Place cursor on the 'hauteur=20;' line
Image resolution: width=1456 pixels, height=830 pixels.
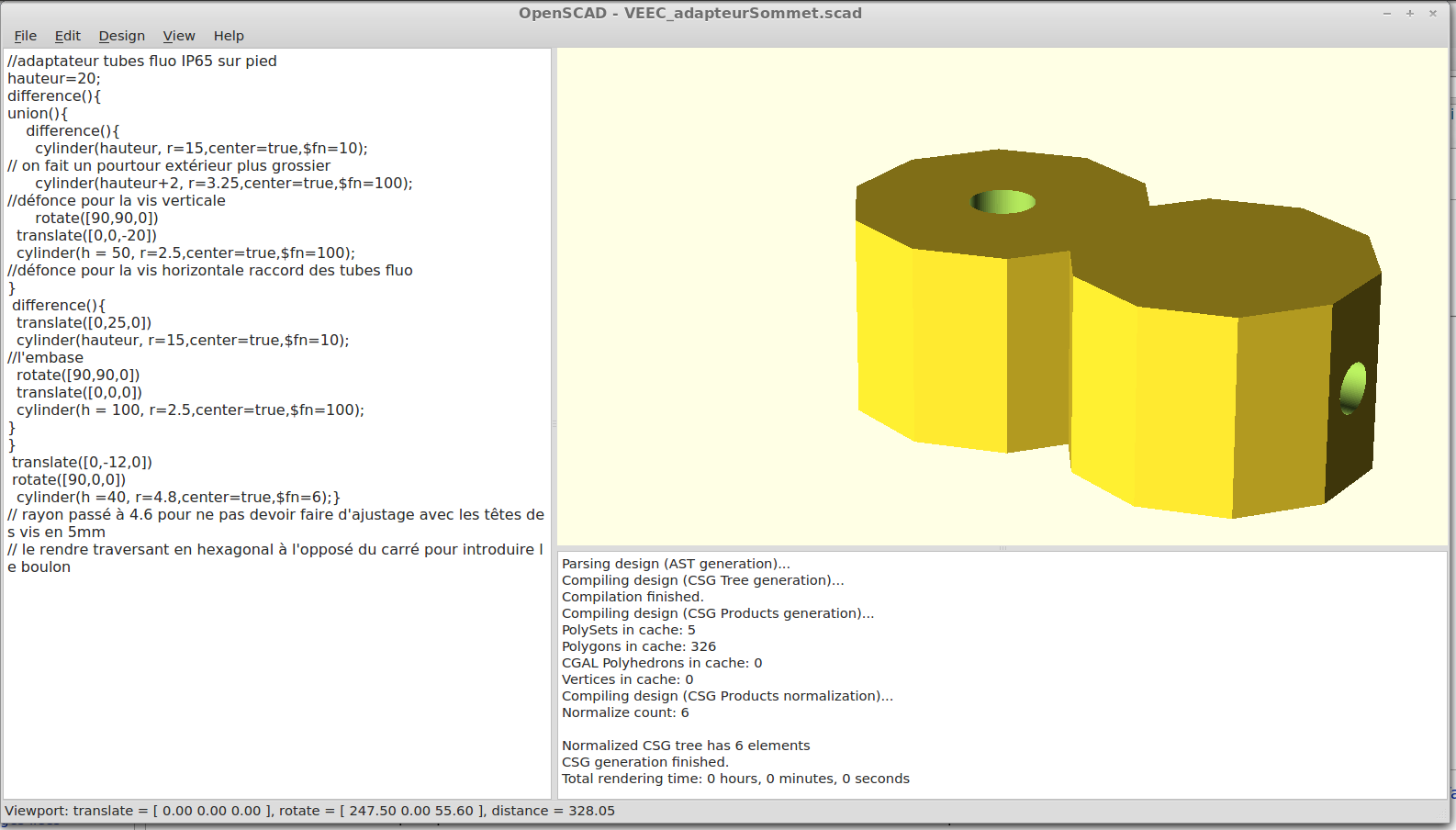54,79
